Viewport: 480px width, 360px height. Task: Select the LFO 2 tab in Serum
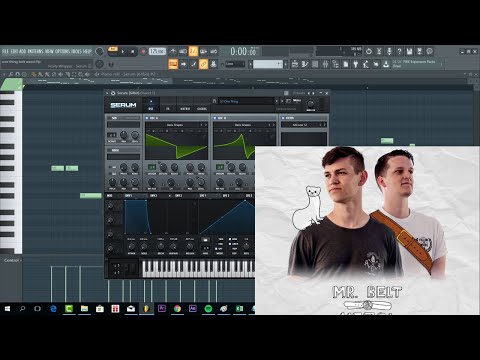tap(226, 196)
